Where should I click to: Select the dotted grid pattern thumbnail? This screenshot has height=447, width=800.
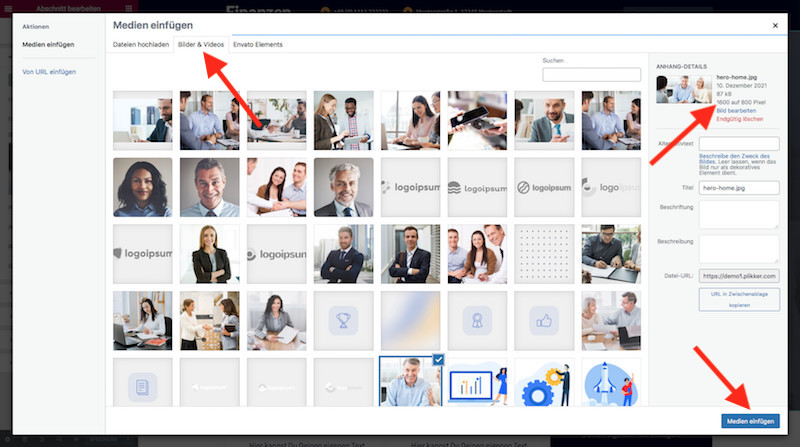click(x=544, y=253)
